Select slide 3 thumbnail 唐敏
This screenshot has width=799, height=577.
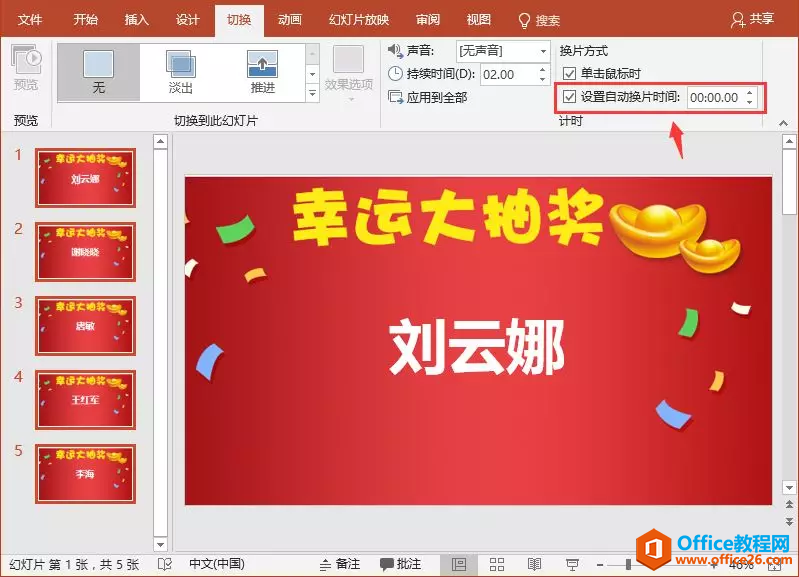click(86, 326)
